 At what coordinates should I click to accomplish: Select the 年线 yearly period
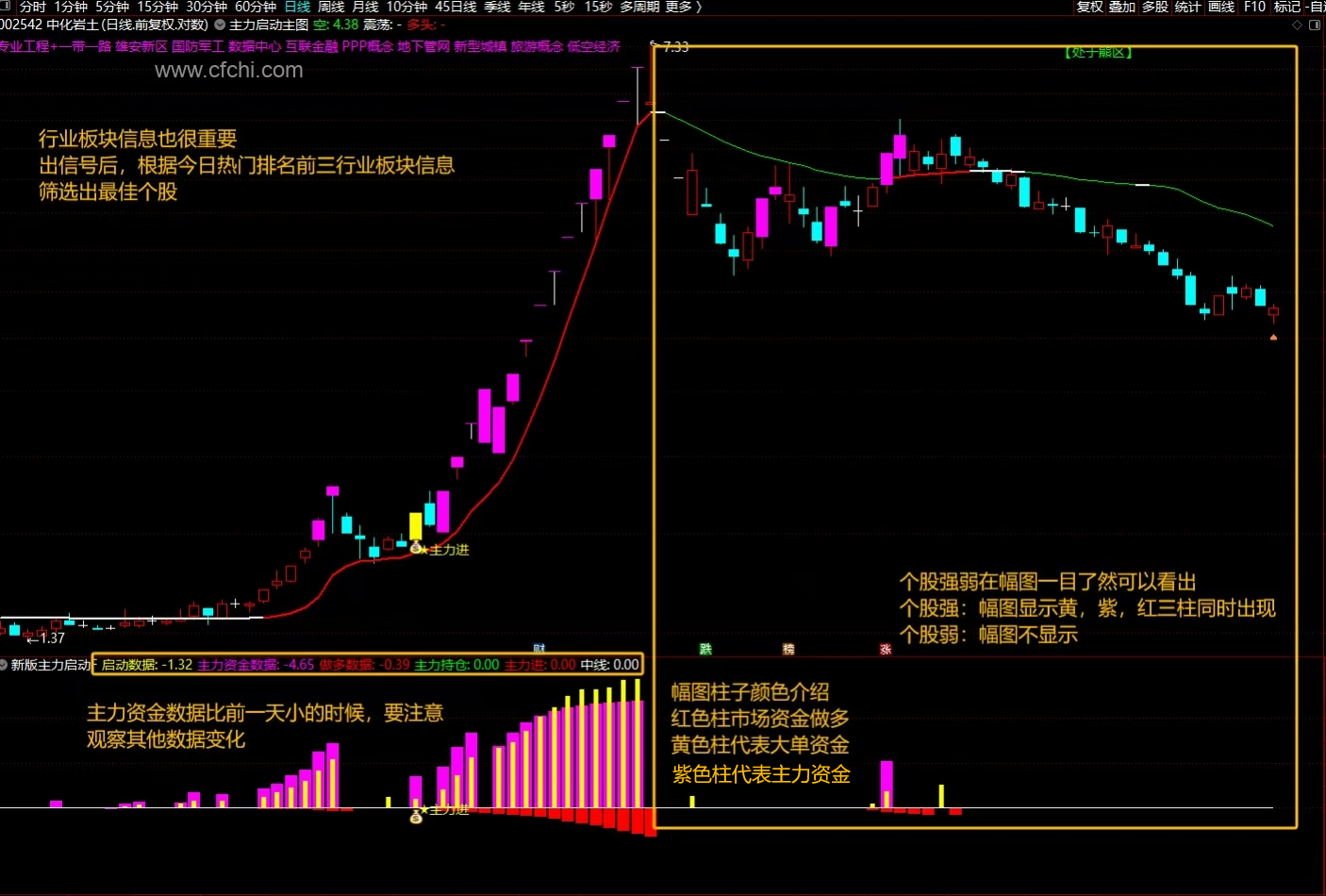pos(531,7)
